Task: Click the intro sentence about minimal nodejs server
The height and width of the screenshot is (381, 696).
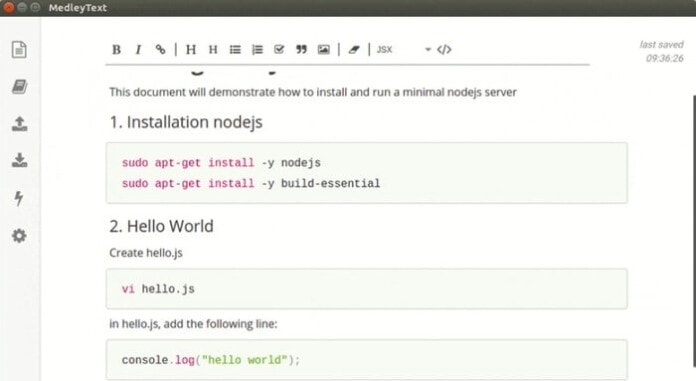Action: pyautogui.click(x=313, y=92)
